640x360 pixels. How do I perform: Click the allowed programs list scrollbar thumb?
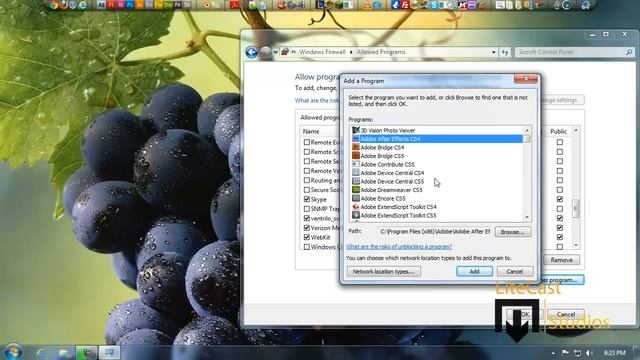576,209
